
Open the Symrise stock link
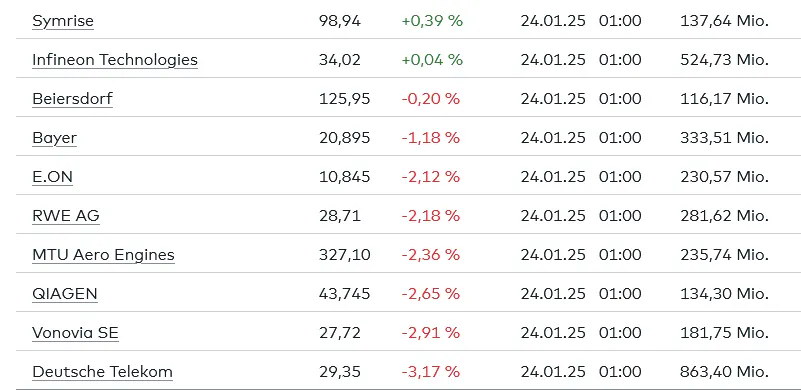pyautogui.click(x=63, y=21)
